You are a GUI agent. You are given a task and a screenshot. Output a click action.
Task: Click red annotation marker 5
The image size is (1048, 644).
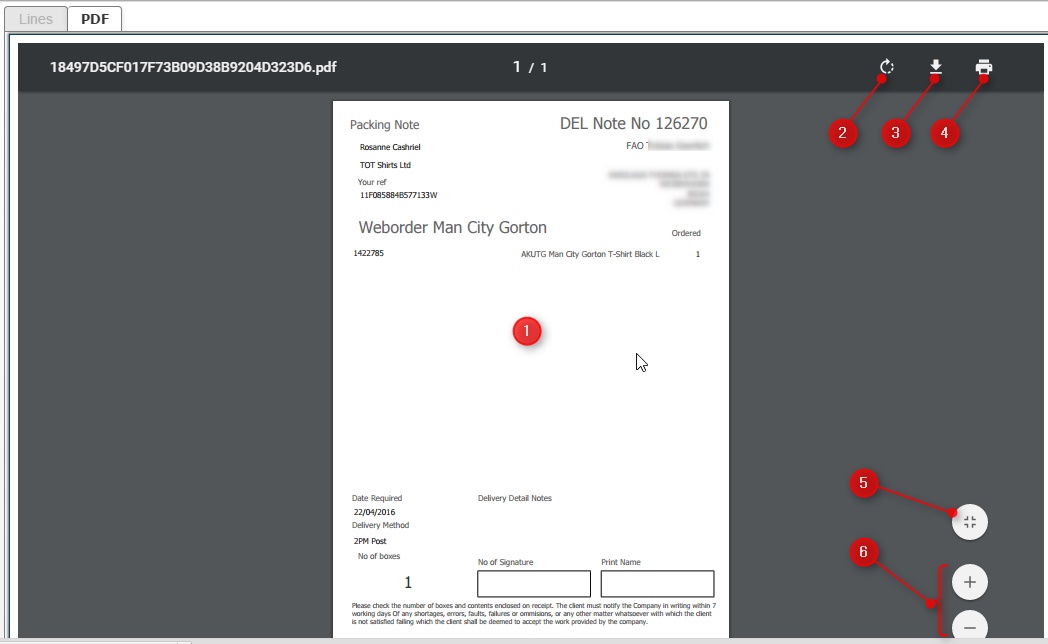864,484
